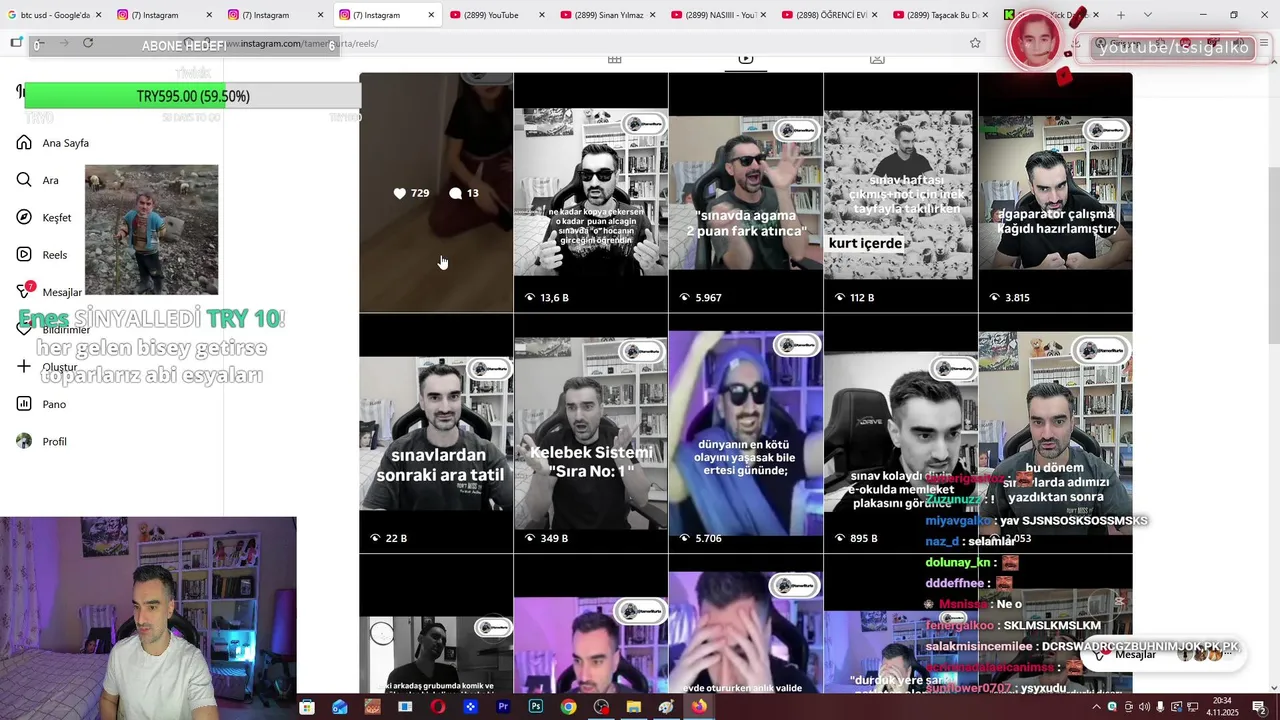Open a new browser tab with plus
Viewport: 1280px width, 720px height.
1120,15
